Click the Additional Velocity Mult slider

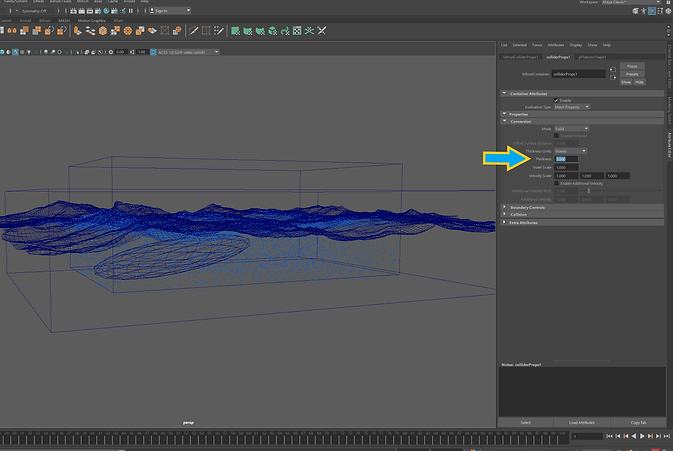click(620, 191)
